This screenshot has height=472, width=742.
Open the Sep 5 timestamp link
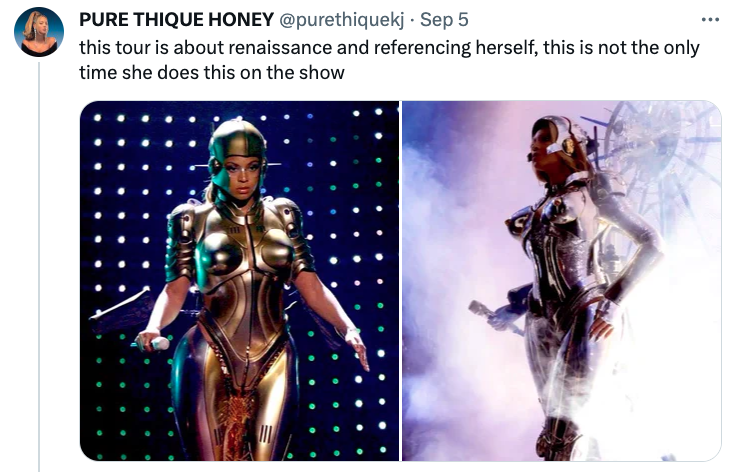(444, 19)
